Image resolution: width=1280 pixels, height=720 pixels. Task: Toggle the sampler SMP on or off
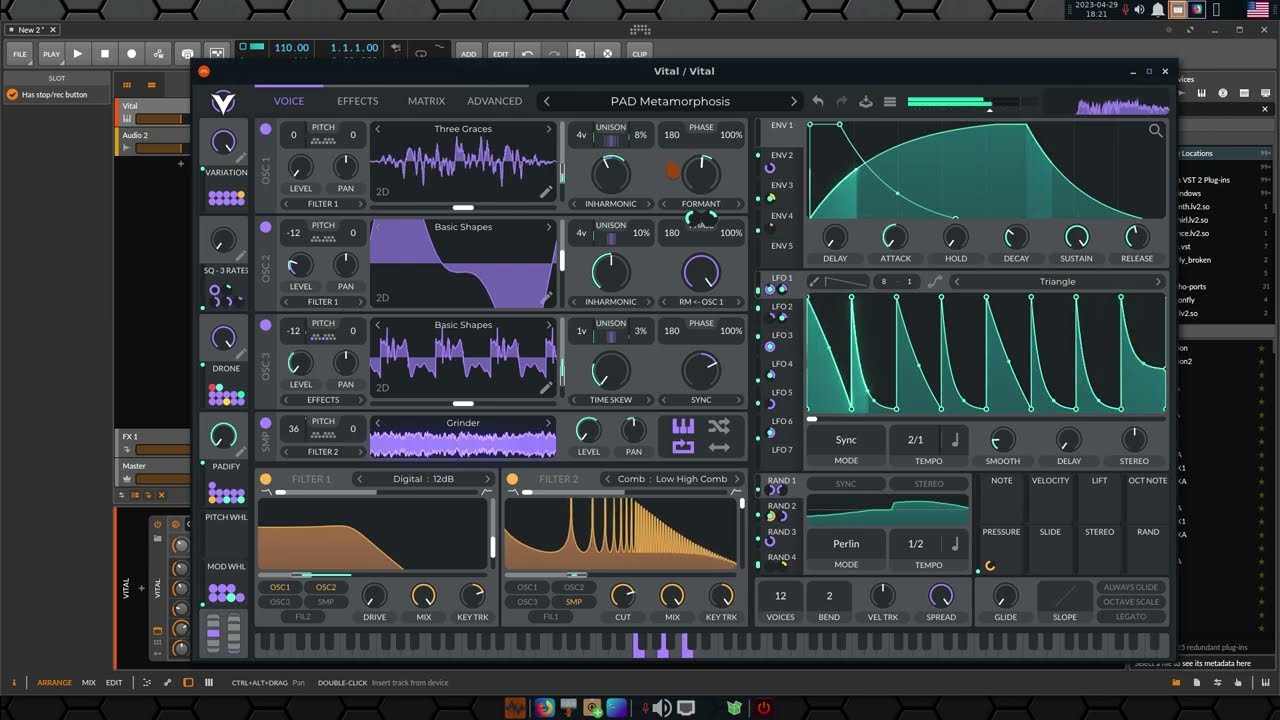point(265,423)
